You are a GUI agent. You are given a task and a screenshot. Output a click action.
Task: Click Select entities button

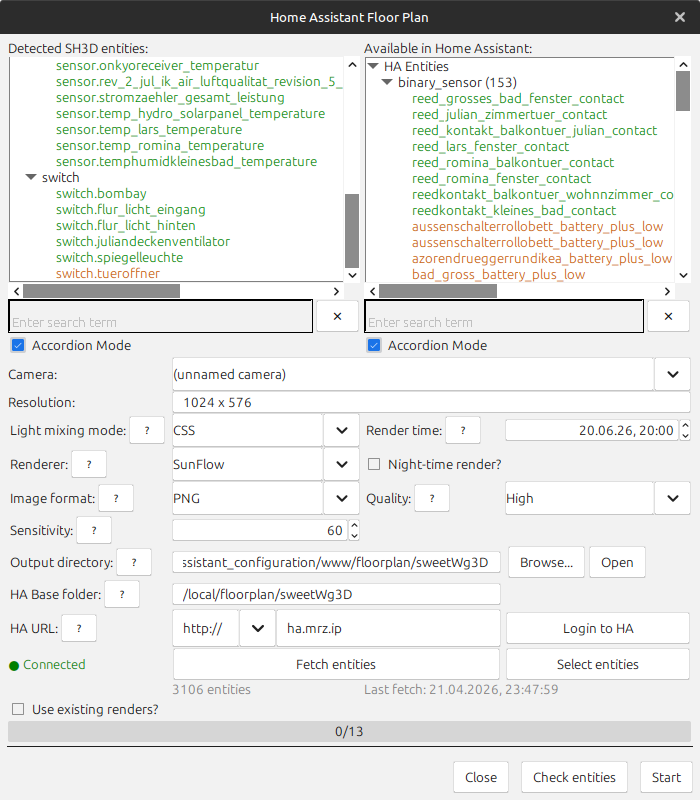pyautogui.click(x=597, y=664)
